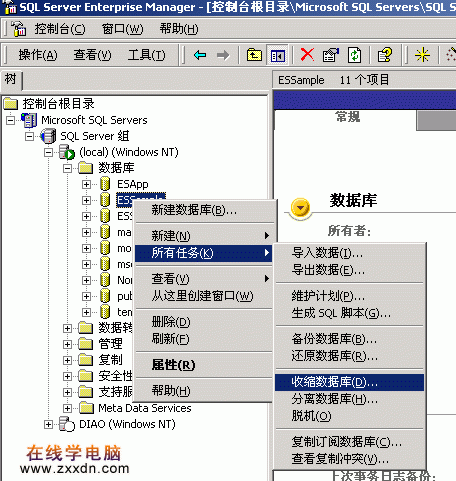Viewport: 456px width, 481px height.
Task: Click the 控制台根目录 folder icon
Action: click(11, 104)
